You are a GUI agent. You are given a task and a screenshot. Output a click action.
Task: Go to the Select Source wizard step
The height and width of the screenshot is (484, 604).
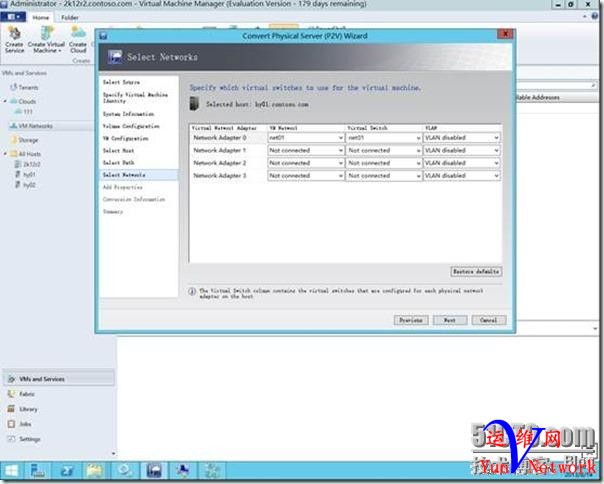point(121,82)
